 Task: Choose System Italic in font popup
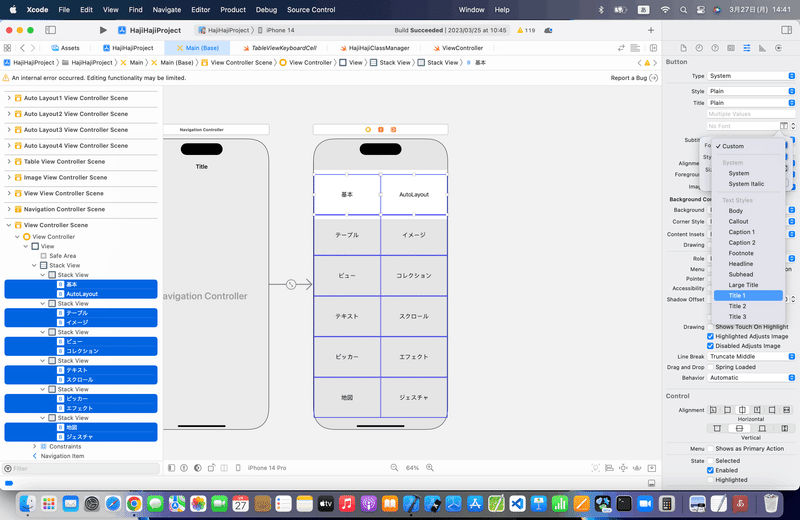pos(746,184)
